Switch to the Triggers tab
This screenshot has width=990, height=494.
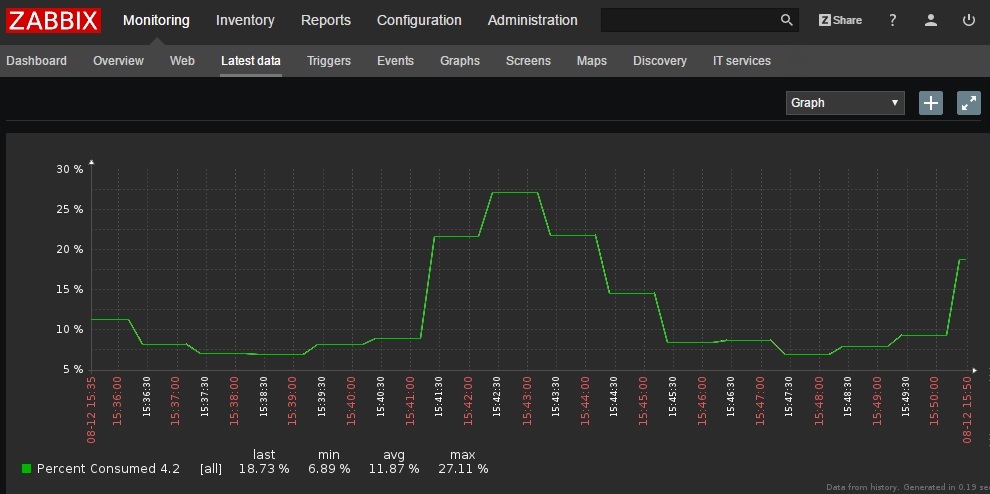click(x=328, y=61)
